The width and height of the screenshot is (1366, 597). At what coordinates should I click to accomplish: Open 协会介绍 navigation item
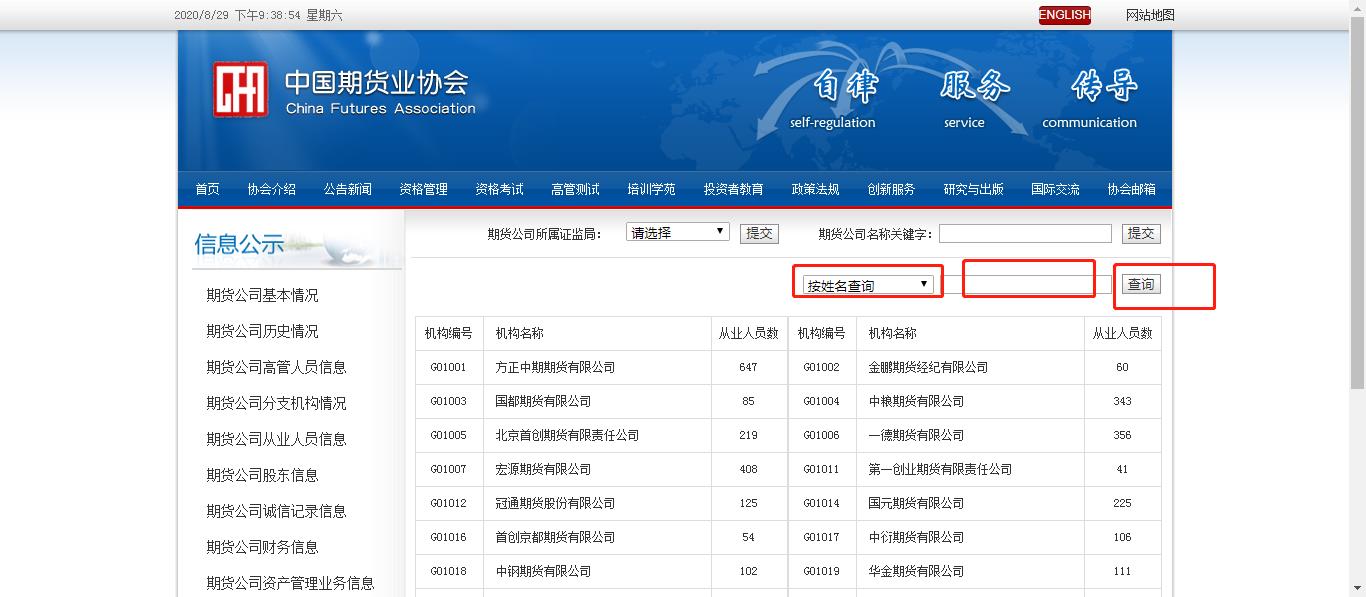(272, 189)
